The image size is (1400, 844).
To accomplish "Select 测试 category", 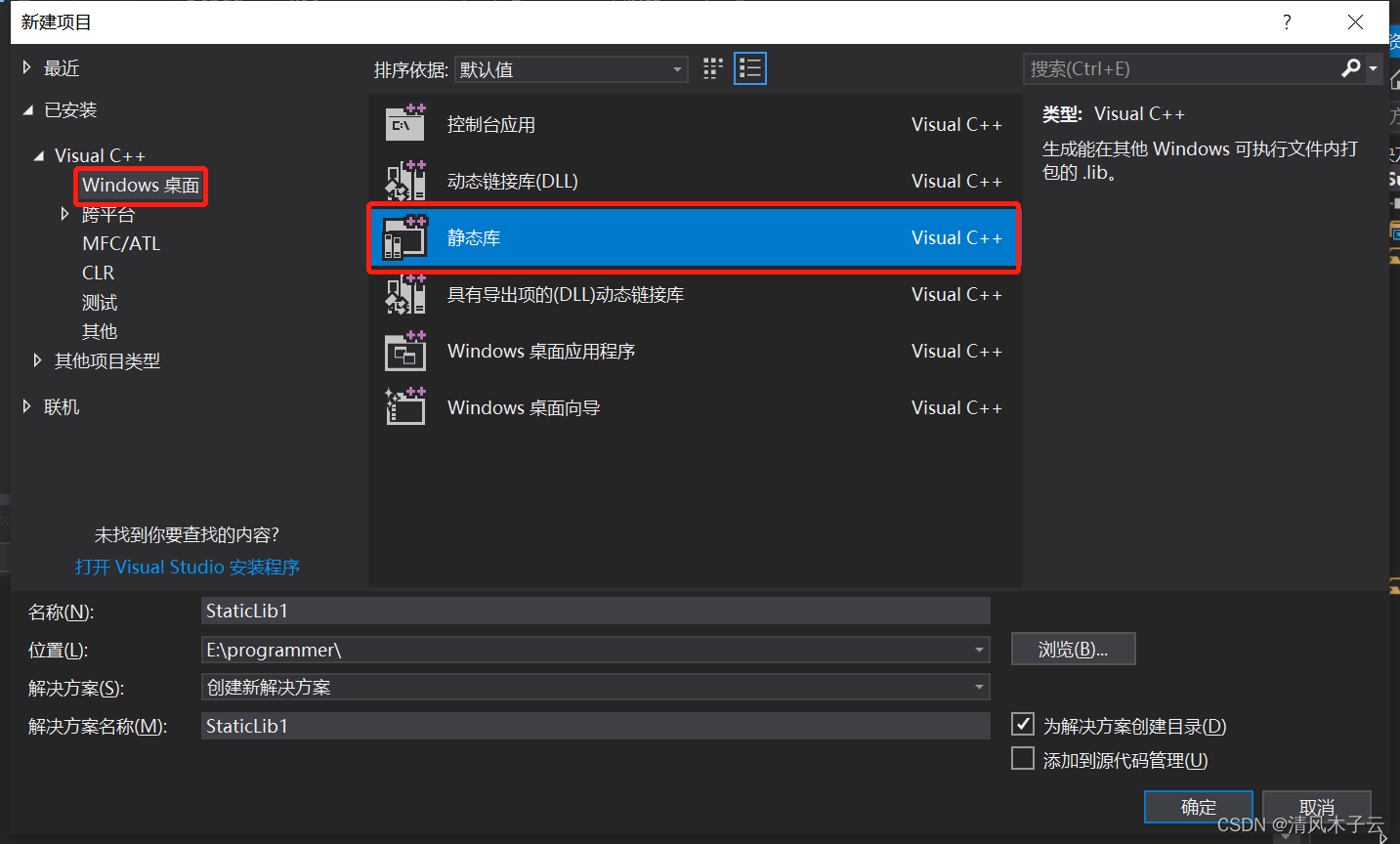I will [x=100, y=302].
